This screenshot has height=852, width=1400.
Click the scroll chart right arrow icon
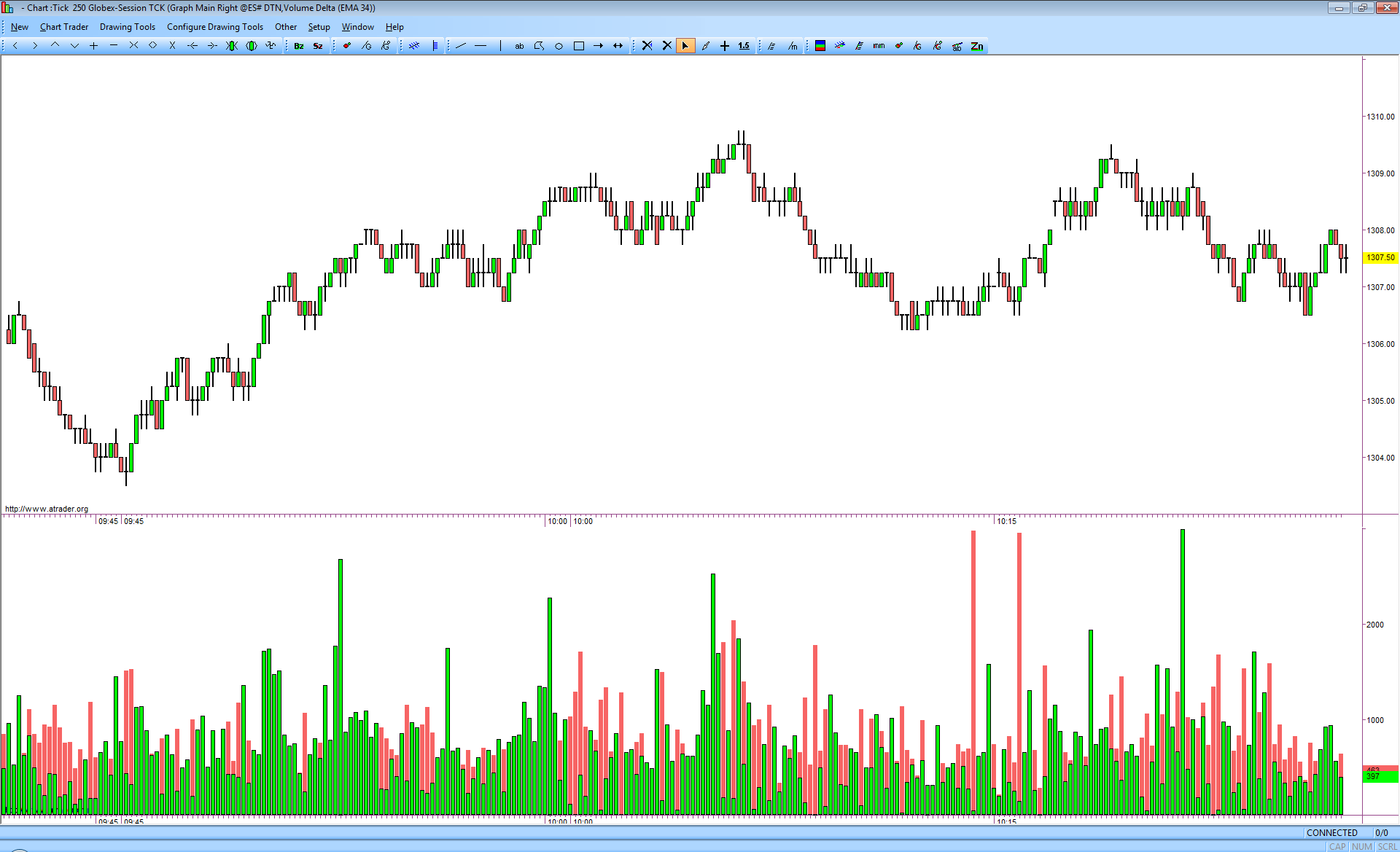[x=35, y=46]
